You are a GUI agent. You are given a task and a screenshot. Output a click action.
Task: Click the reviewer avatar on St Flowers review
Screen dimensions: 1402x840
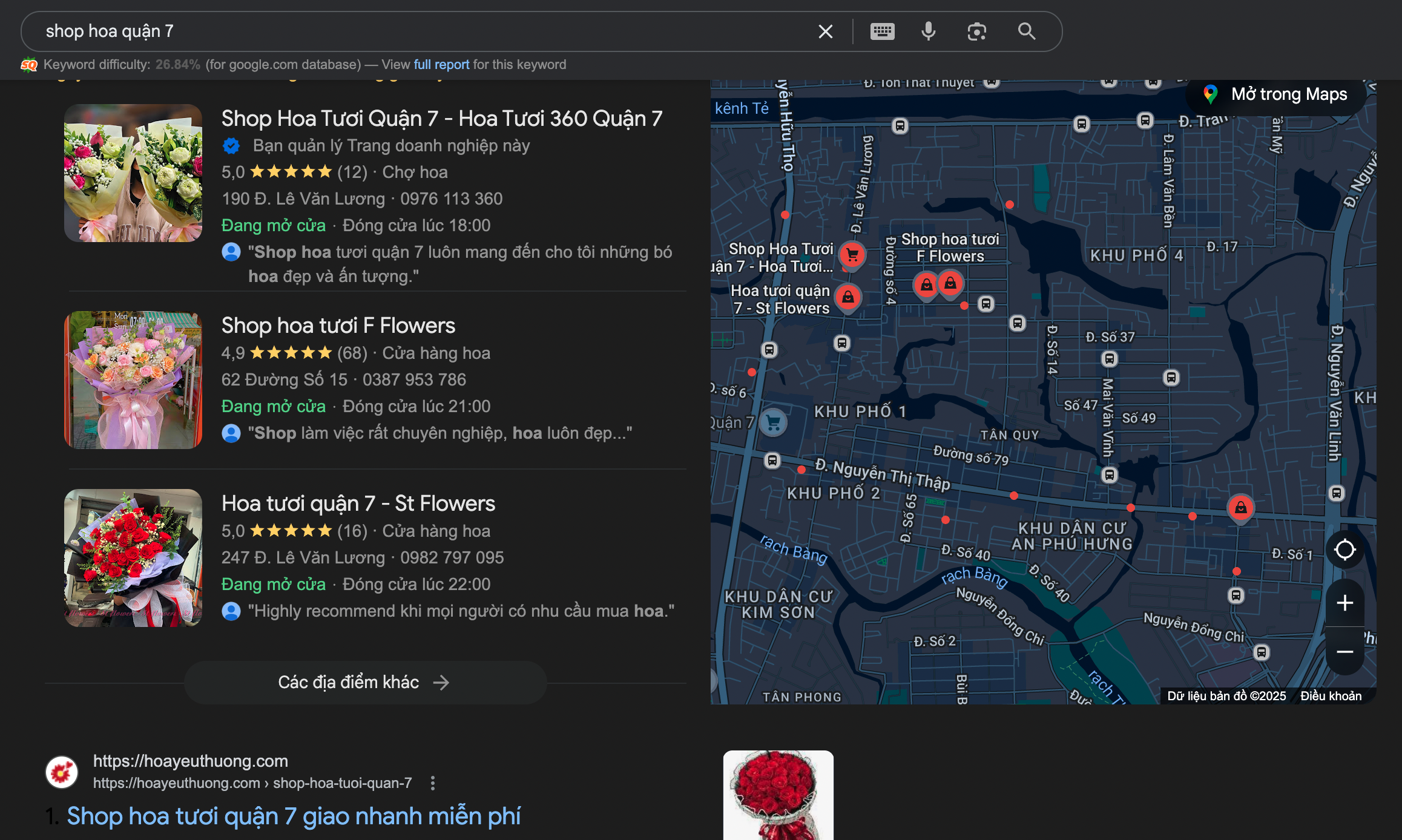click(x=231, y=611)
